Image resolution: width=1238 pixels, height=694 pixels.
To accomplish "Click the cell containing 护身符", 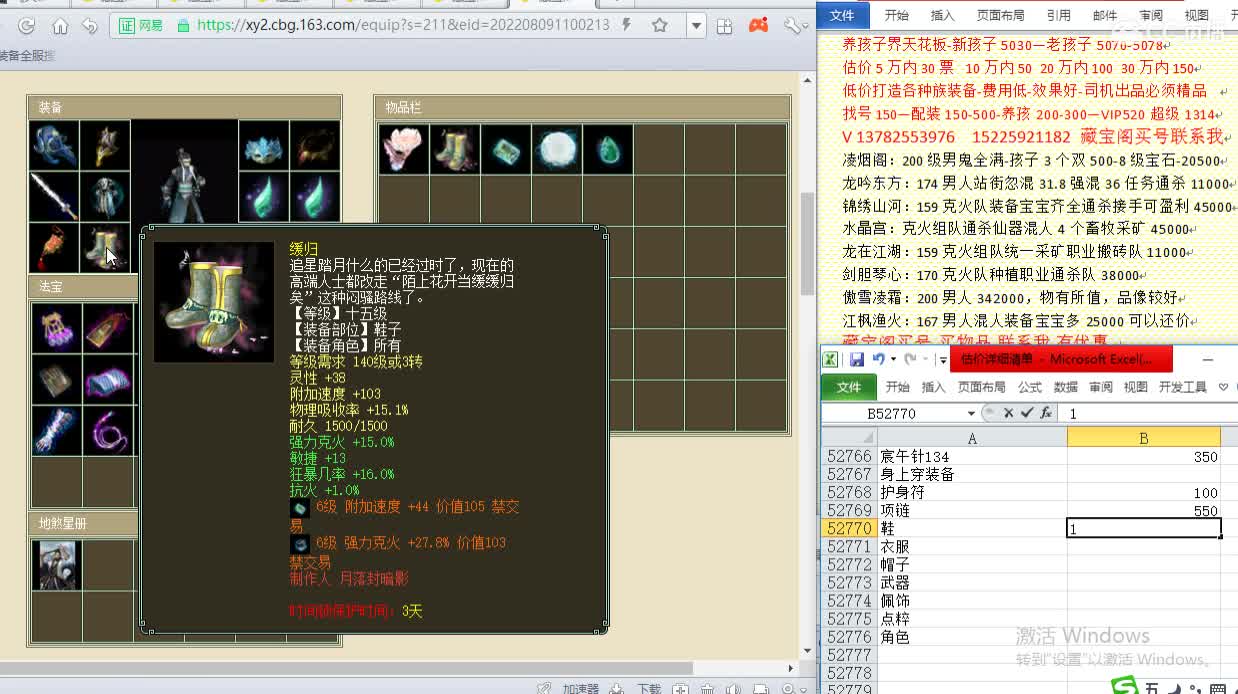I will (972, 492).
